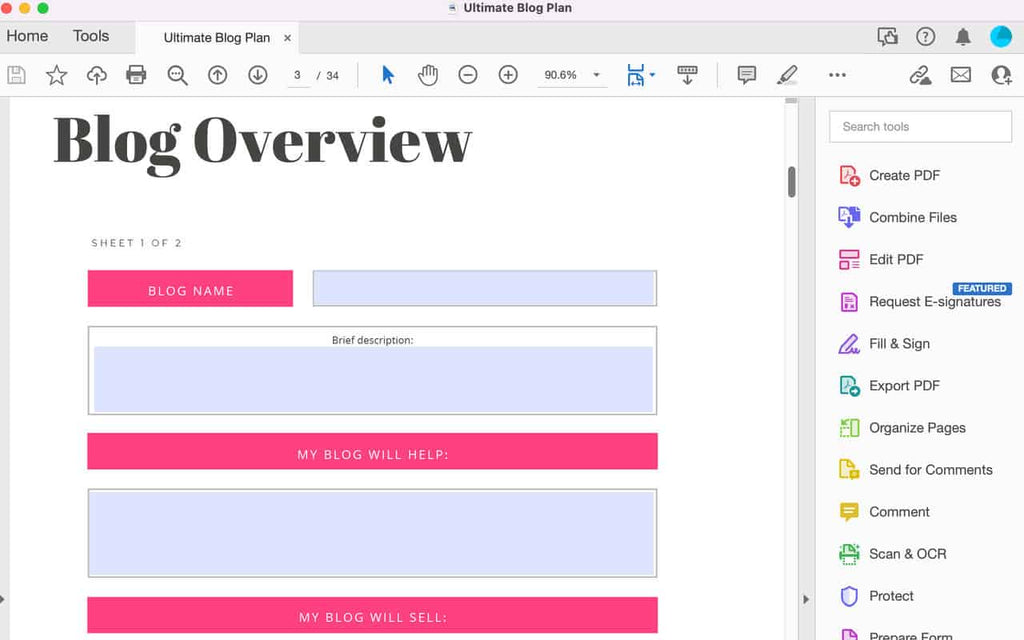
Task: Click the page number input field
Action: pos(297,74)
